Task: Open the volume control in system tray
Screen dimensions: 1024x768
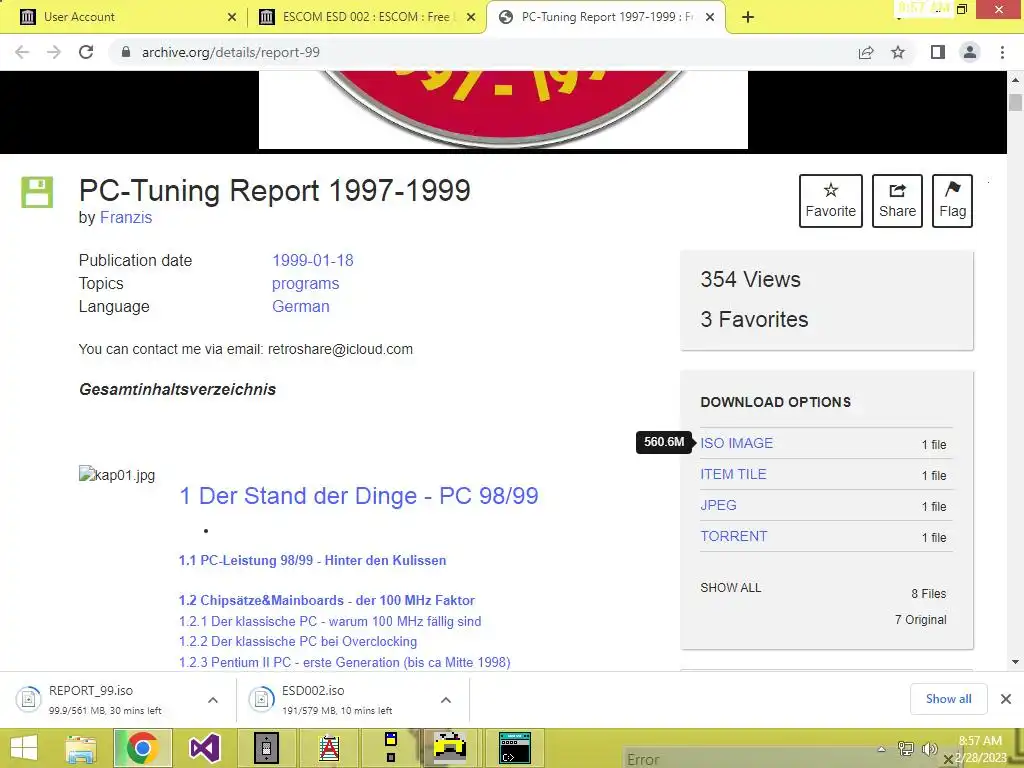Action: coord(929,749)
